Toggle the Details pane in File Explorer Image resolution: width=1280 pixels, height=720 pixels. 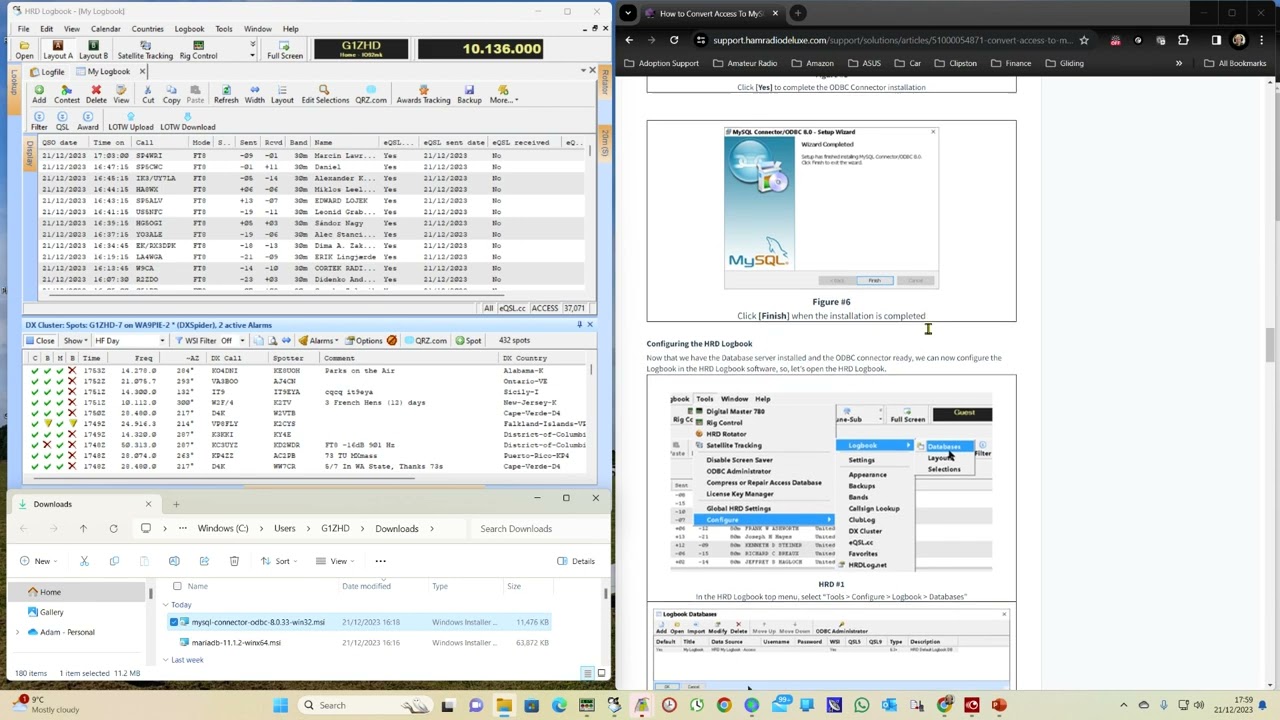click(576, 561)
